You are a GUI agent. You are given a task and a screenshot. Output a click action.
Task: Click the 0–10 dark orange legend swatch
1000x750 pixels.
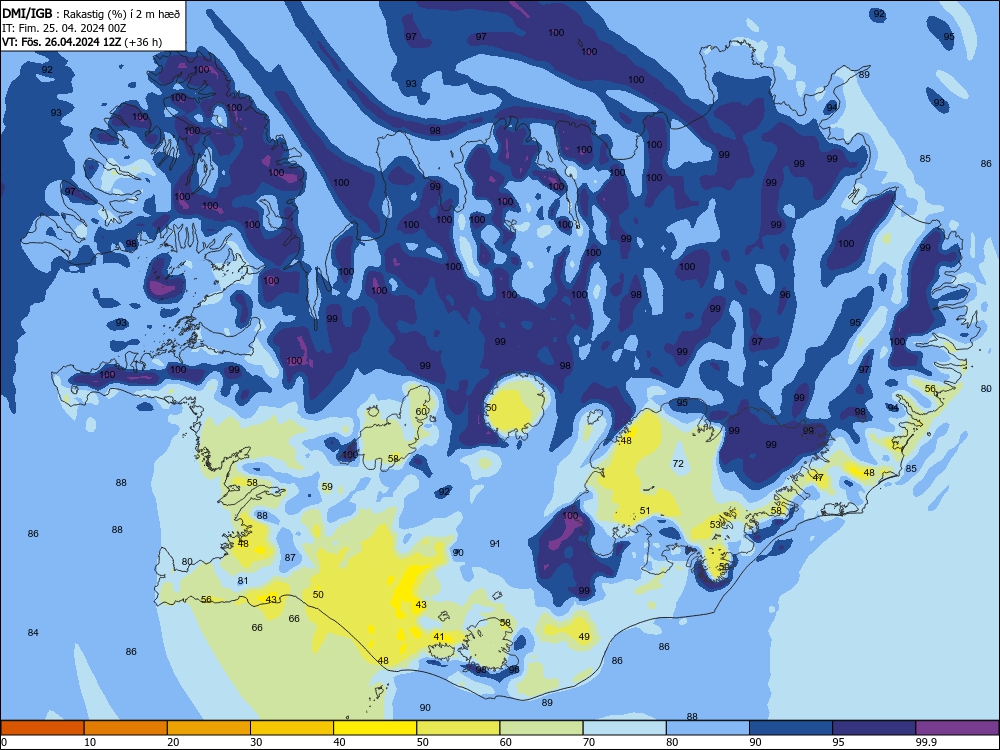click(x=42, y=728)
